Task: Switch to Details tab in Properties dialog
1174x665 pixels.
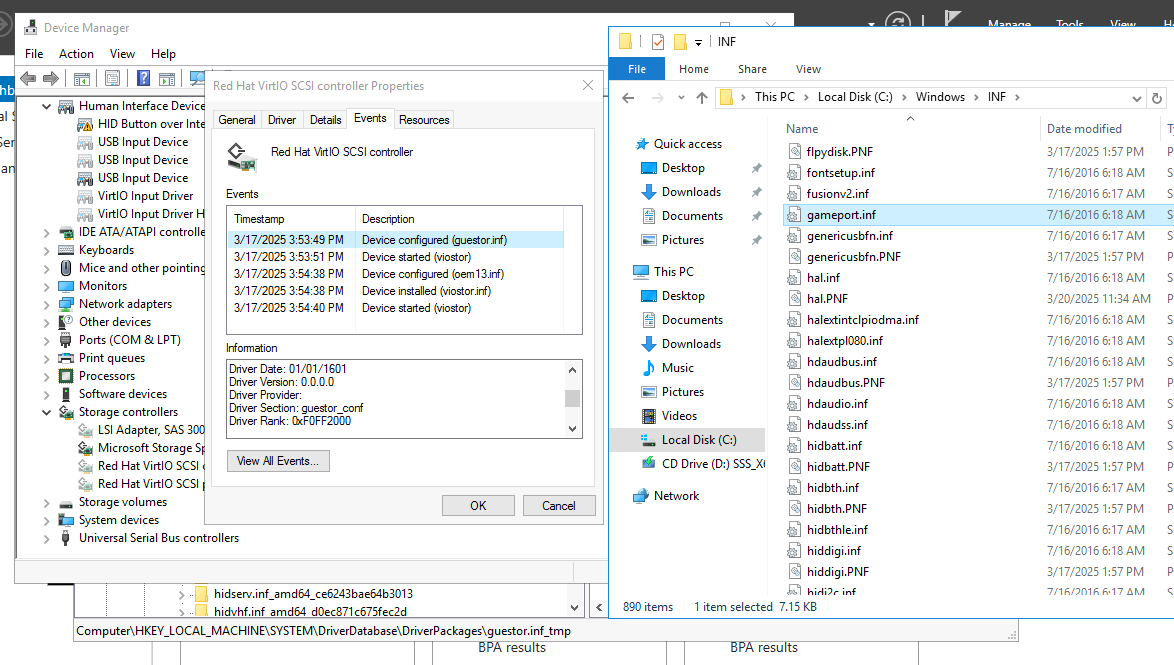Action: (x=325, y=120)
